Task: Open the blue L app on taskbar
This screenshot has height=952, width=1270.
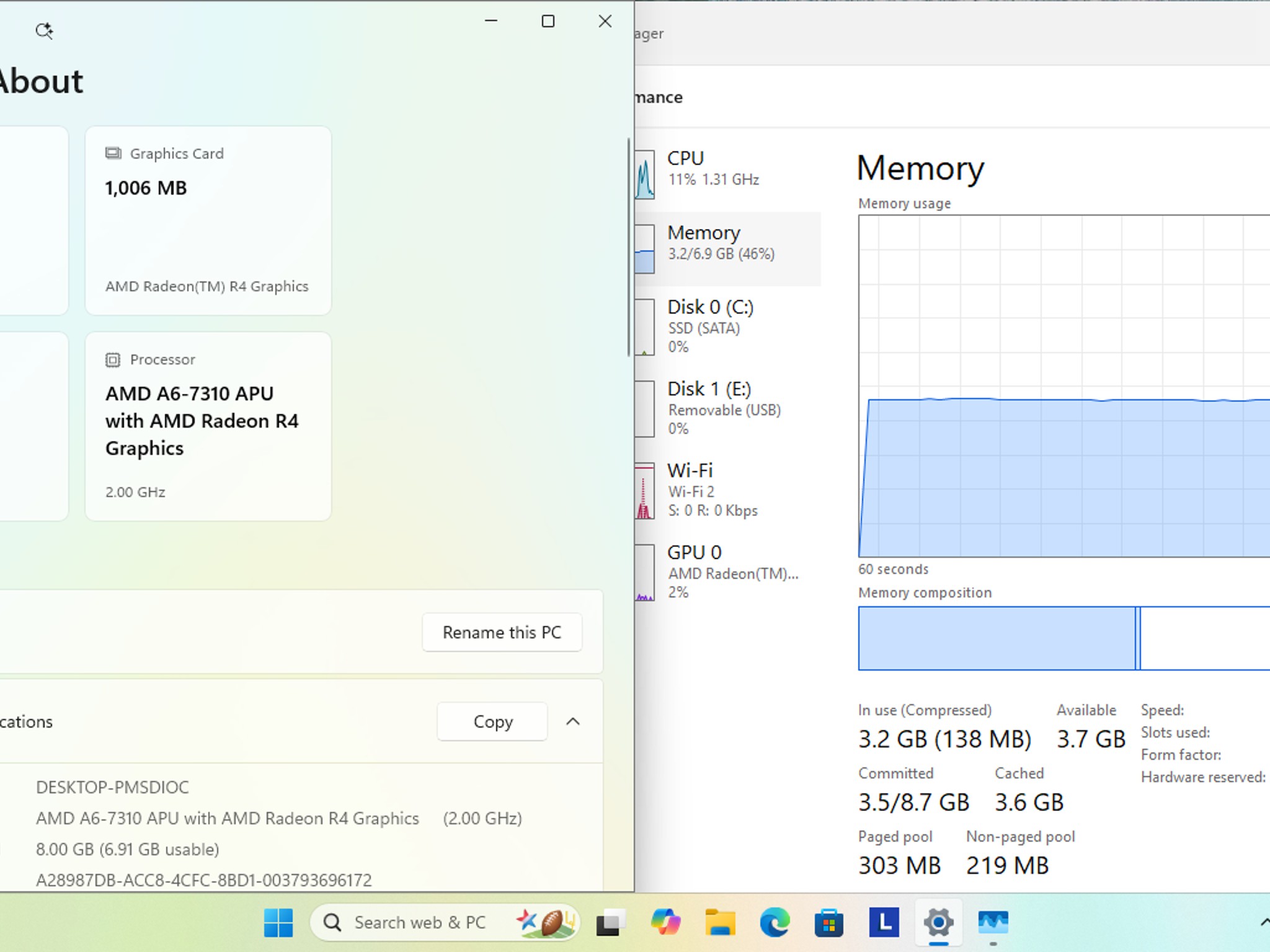Action: [x=884, y=923]
